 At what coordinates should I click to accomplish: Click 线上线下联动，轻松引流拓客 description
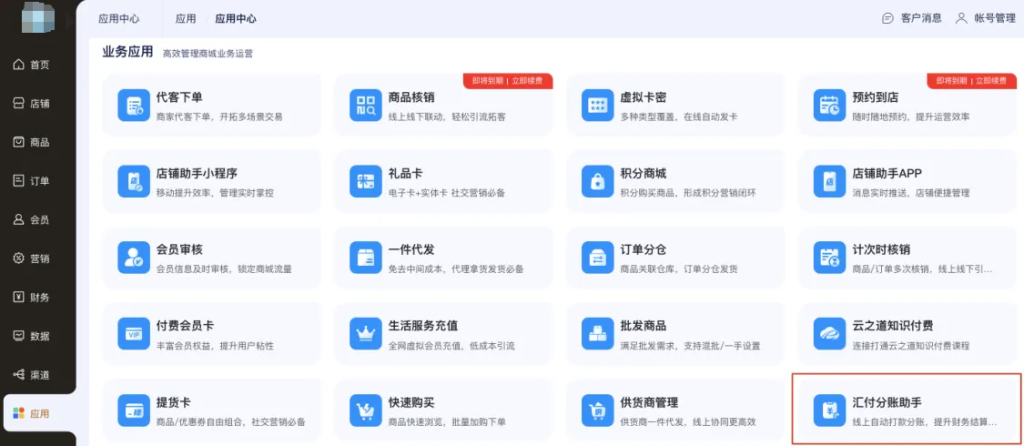pos(447,117)
